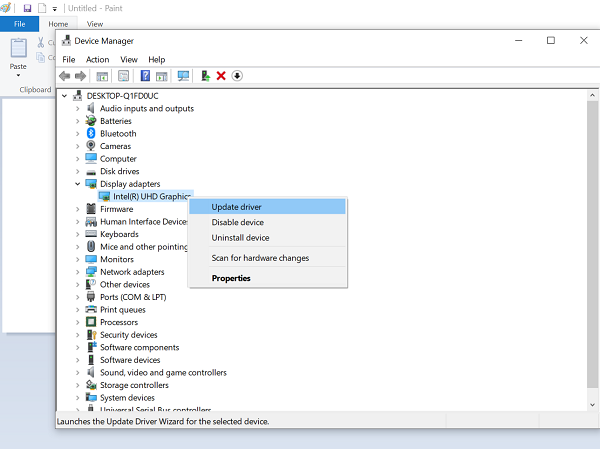This screenshot has height=449, width=600.
Task: Collapse the DESKTOP-Q1FD0UC root node
Action: pyautogui.click(x=66, y=96)
